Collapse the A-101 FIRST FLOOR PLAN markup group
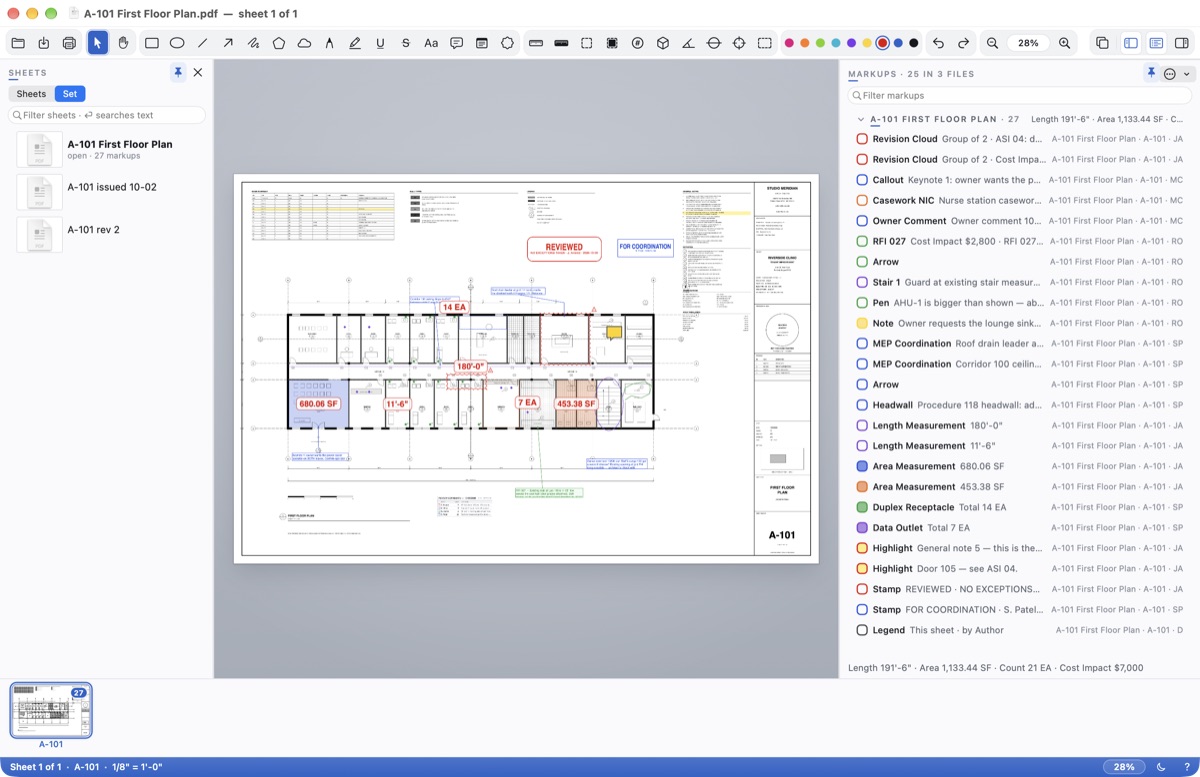This screenshot has width=1200, height=777. (860, 119)
